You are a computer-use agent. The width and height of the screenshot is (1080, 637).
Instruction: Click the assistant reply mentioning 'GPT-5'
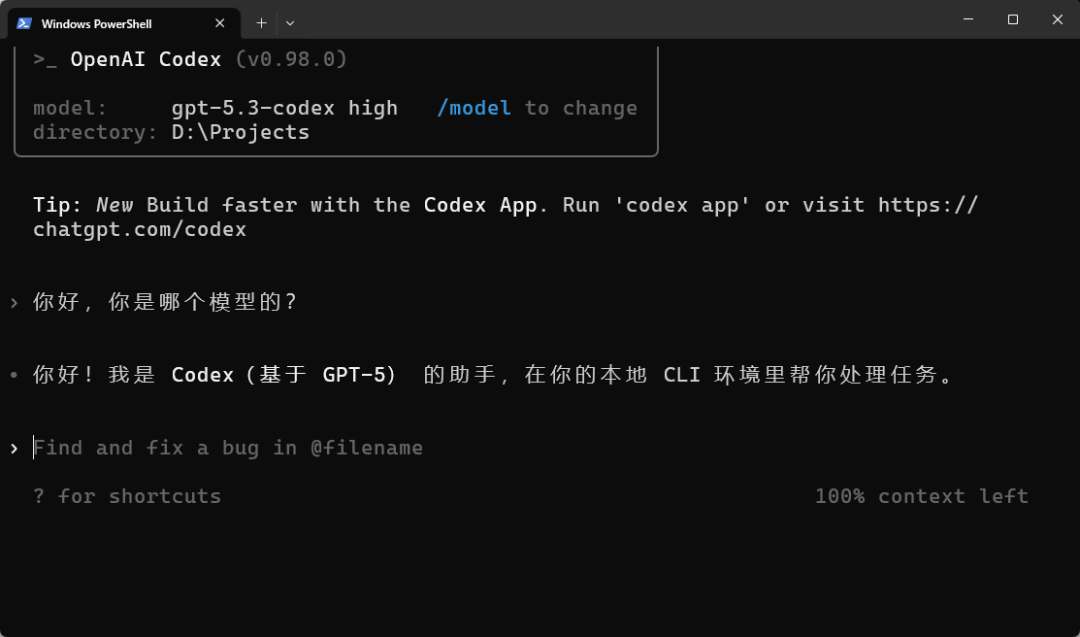click(x=492, y=375)
